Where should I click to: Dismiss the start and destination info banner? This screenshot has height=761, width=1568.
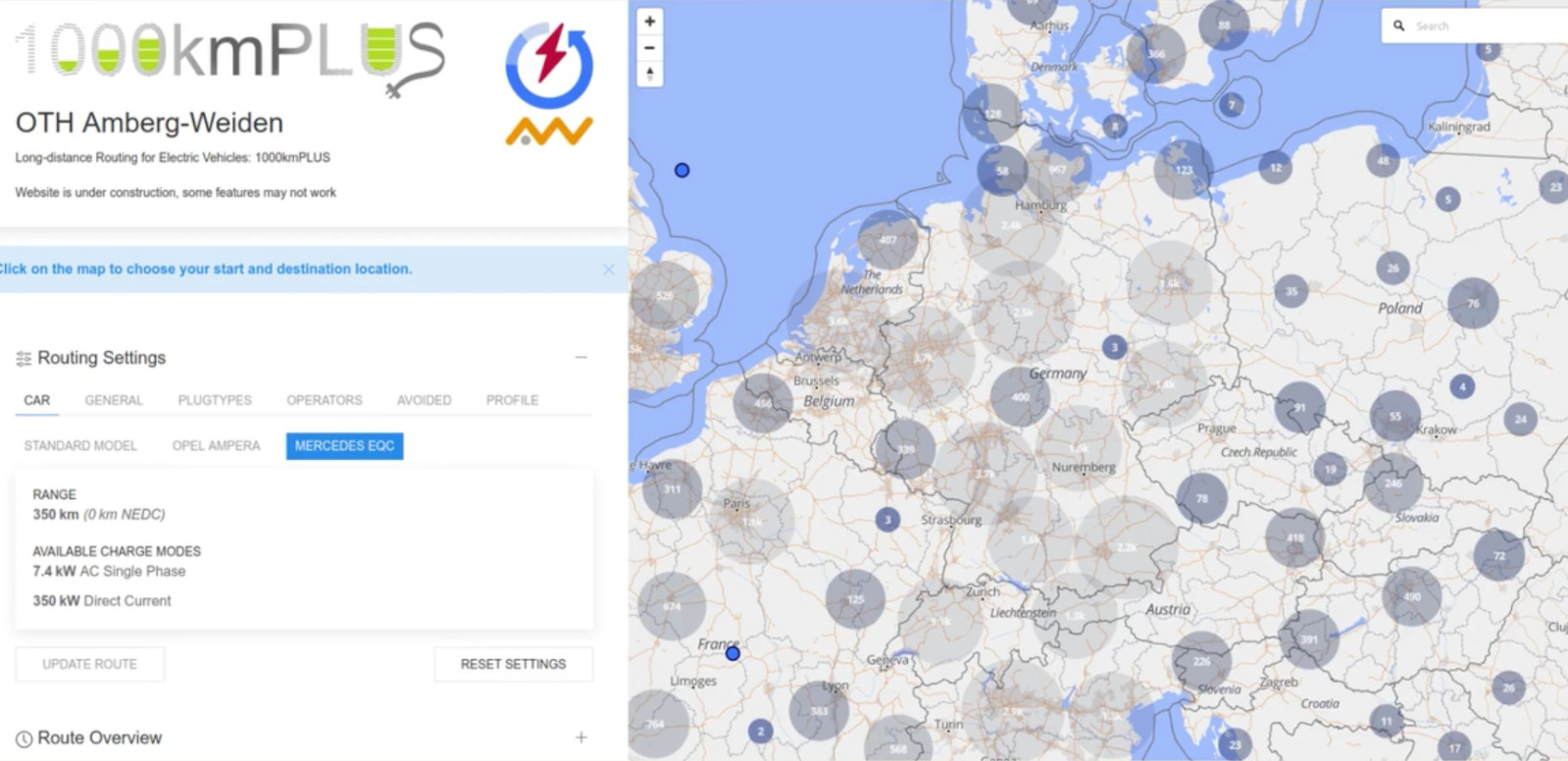click(x=608, y=269)
